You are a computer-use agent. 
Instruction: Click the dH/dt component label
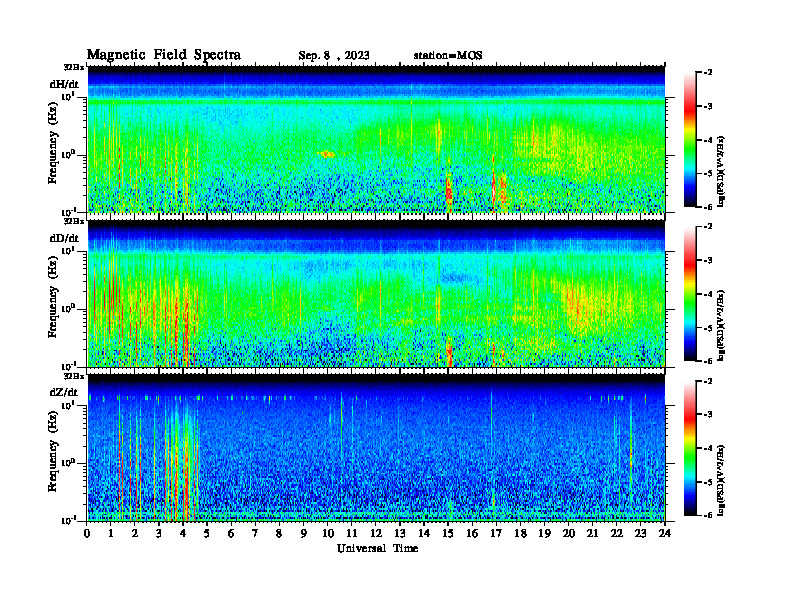coord(64,84)
